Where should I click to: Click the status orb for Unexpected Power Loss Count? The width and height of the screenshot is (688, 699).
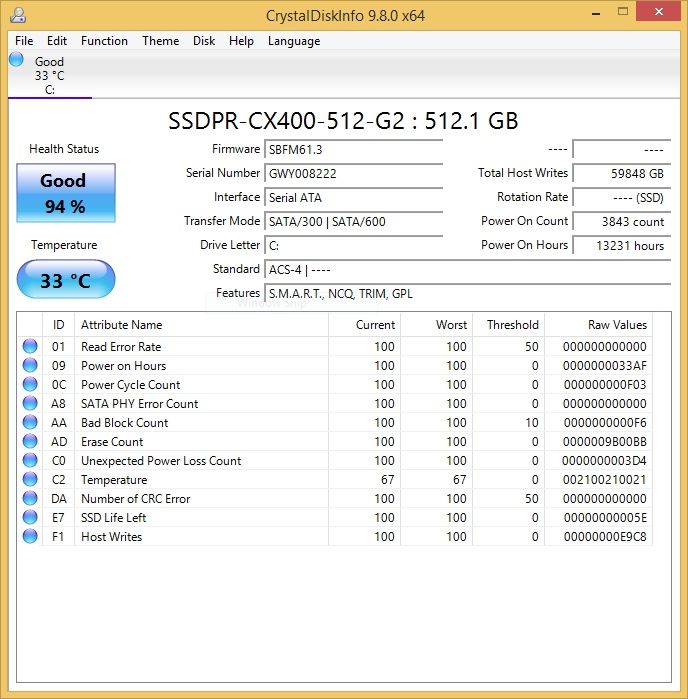point(30,460)
